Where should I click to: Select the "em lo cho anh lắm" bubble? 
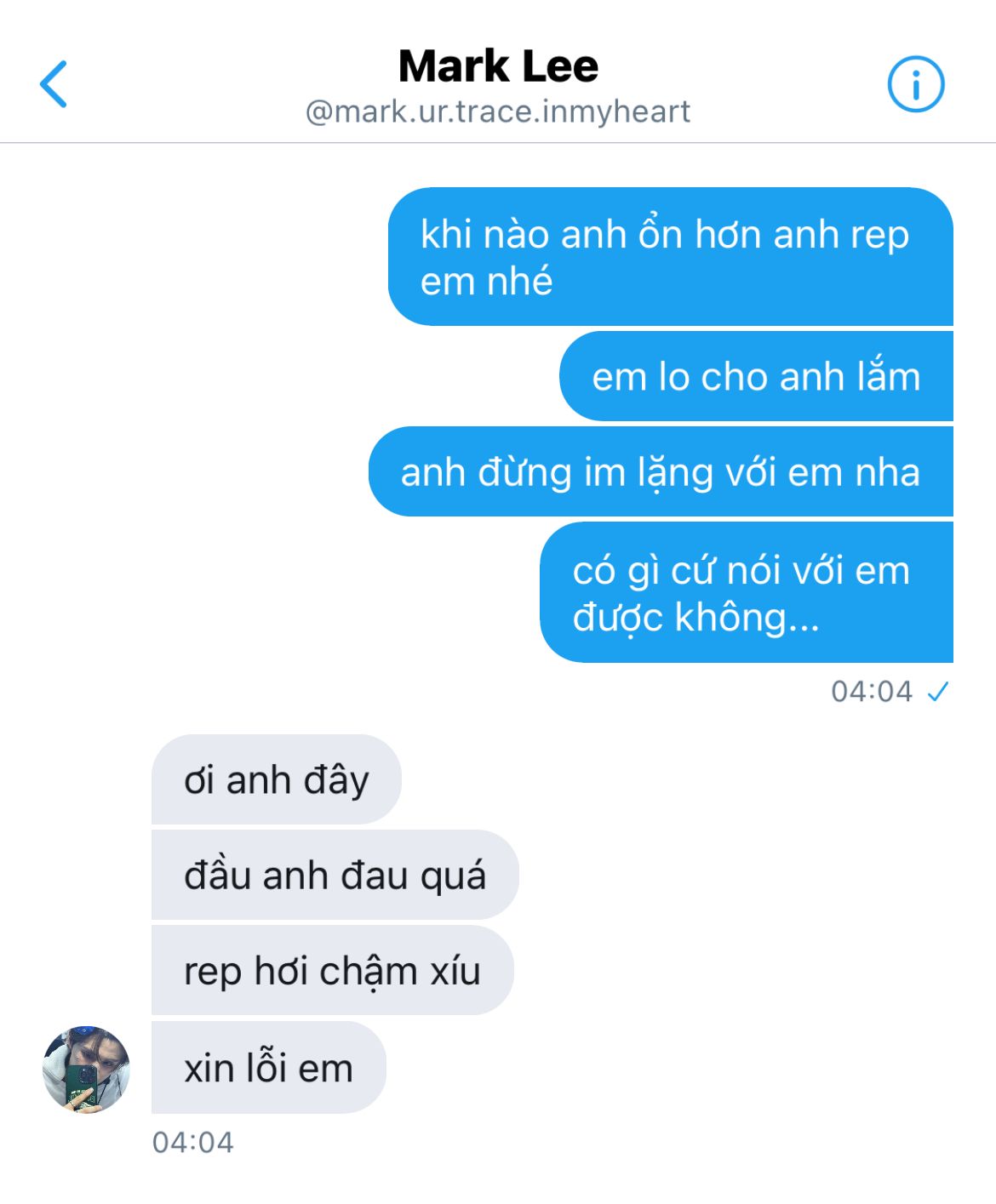(x=756, y=376)
